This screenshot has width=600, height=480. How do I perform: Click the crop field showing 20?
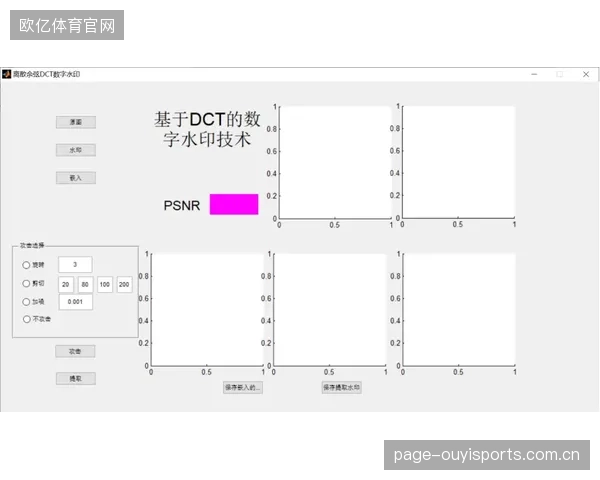click(x=66, y=284)
